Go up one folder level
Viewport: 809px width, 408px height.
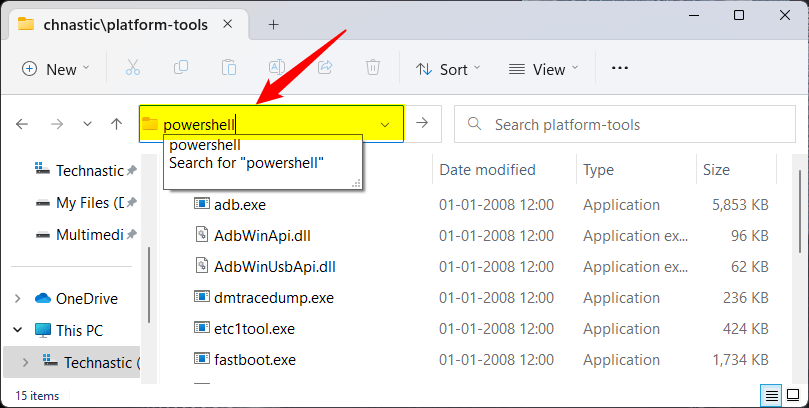117,124
